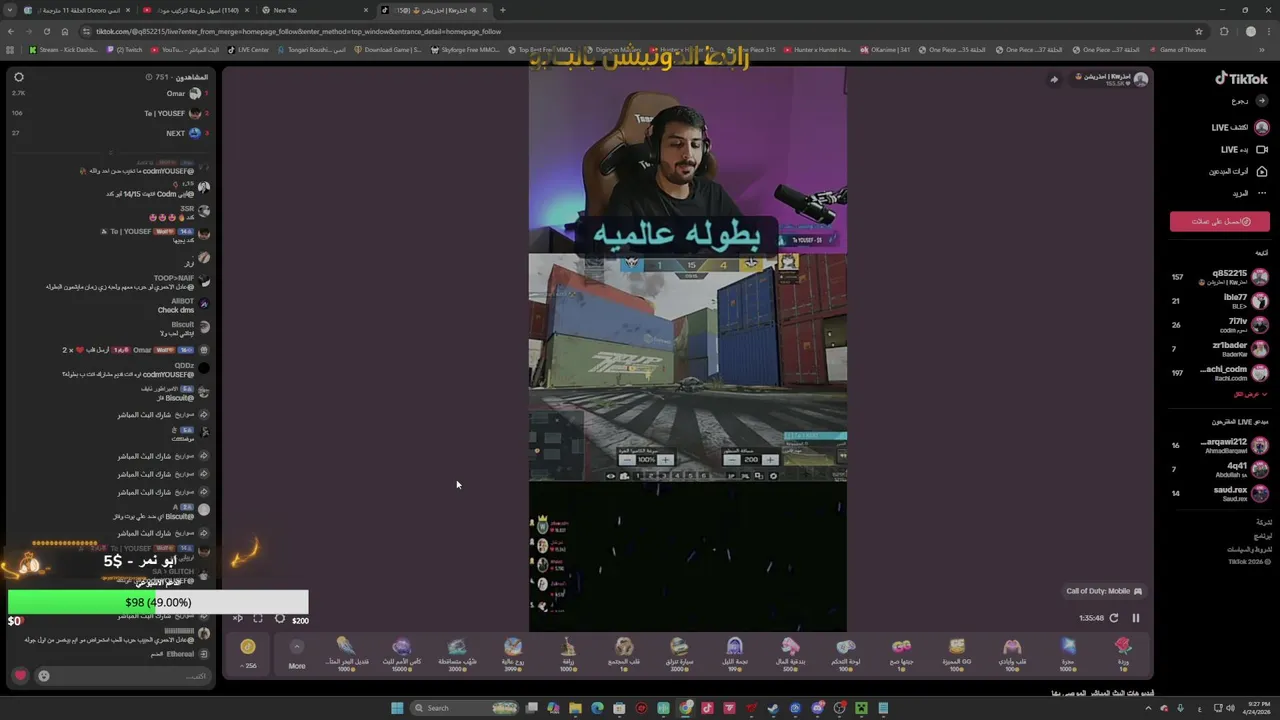Bookmark this page with the star icon
The image size is (1280, 720).
[1198, 31]
